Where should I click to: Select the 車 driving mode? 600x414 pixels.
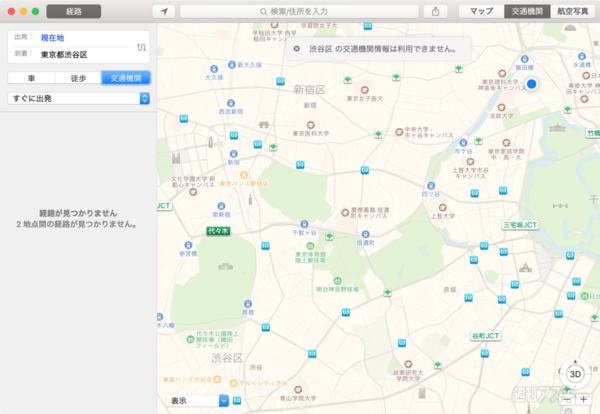click(31, 78)
